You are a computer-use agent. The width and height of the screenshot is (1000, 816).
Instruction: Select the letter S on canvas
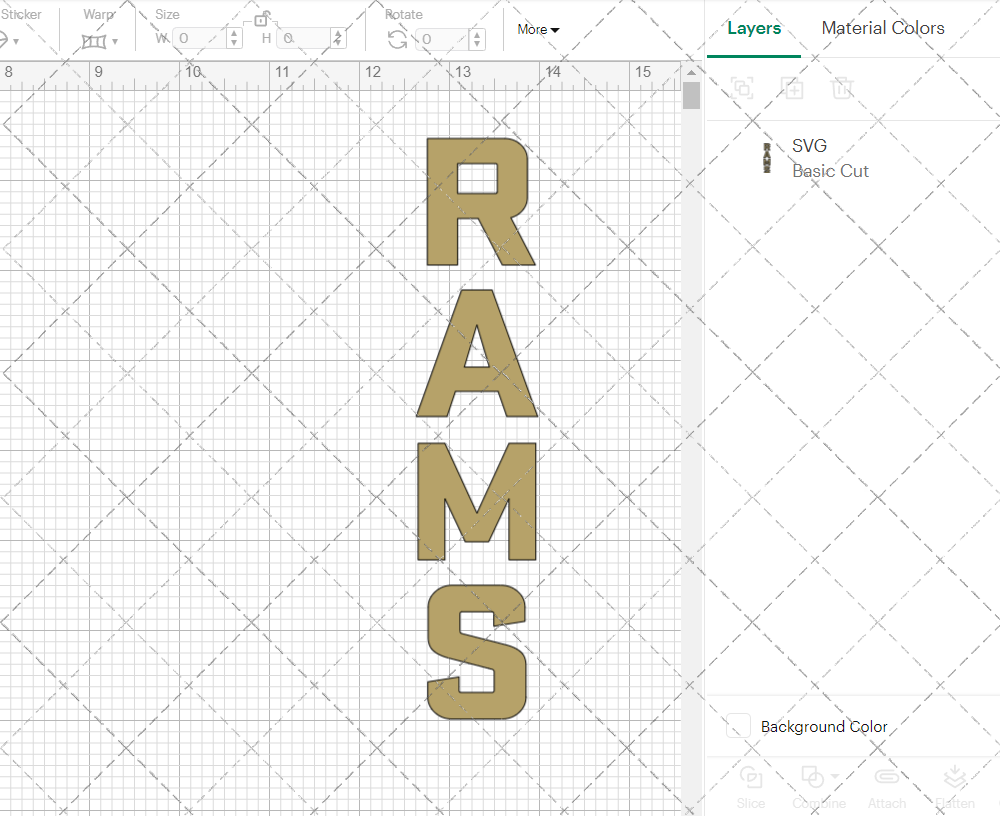477,652
